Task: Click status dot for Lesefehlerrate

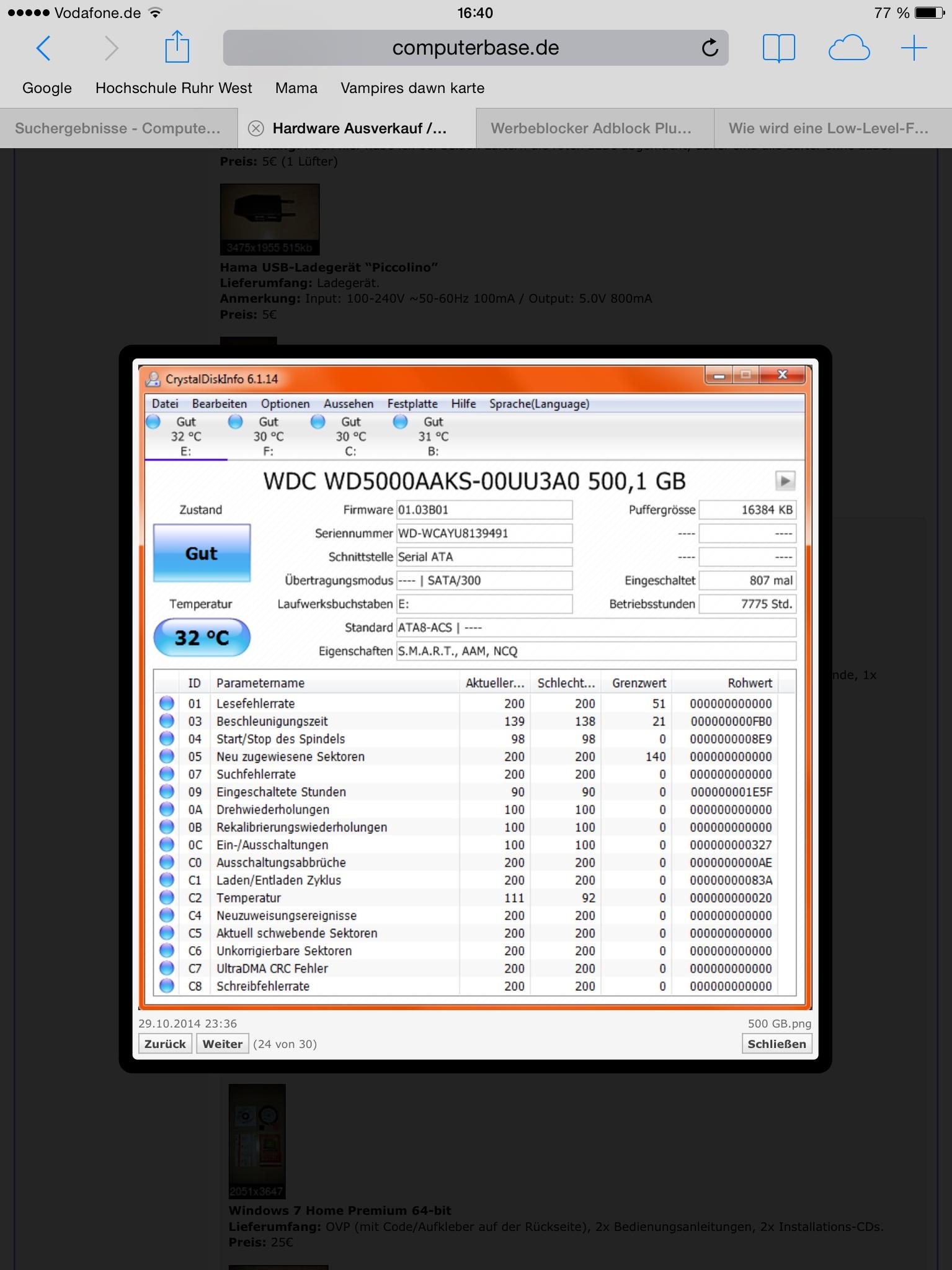Action: tap(167, 704)
